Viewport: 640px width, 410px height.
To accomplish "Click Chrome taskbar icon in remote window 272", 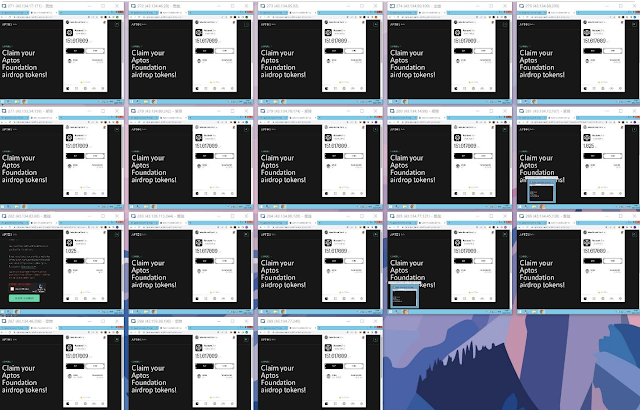I will pyautogui.click(x=154, y=102).
